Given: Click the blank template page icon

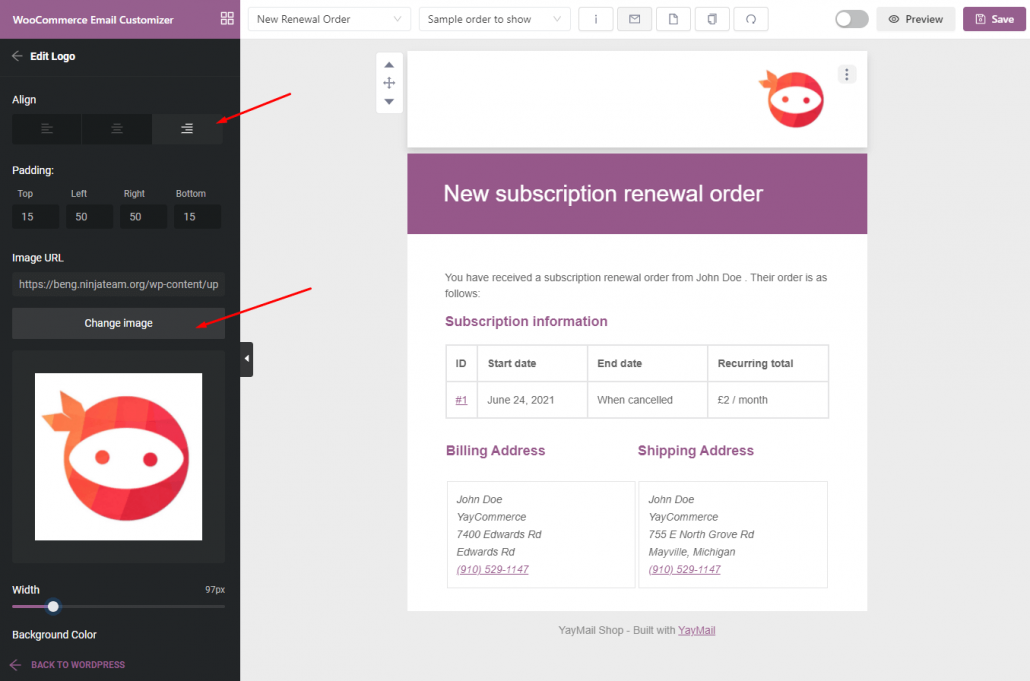Looking at the screenshot, I should (673, 19).
